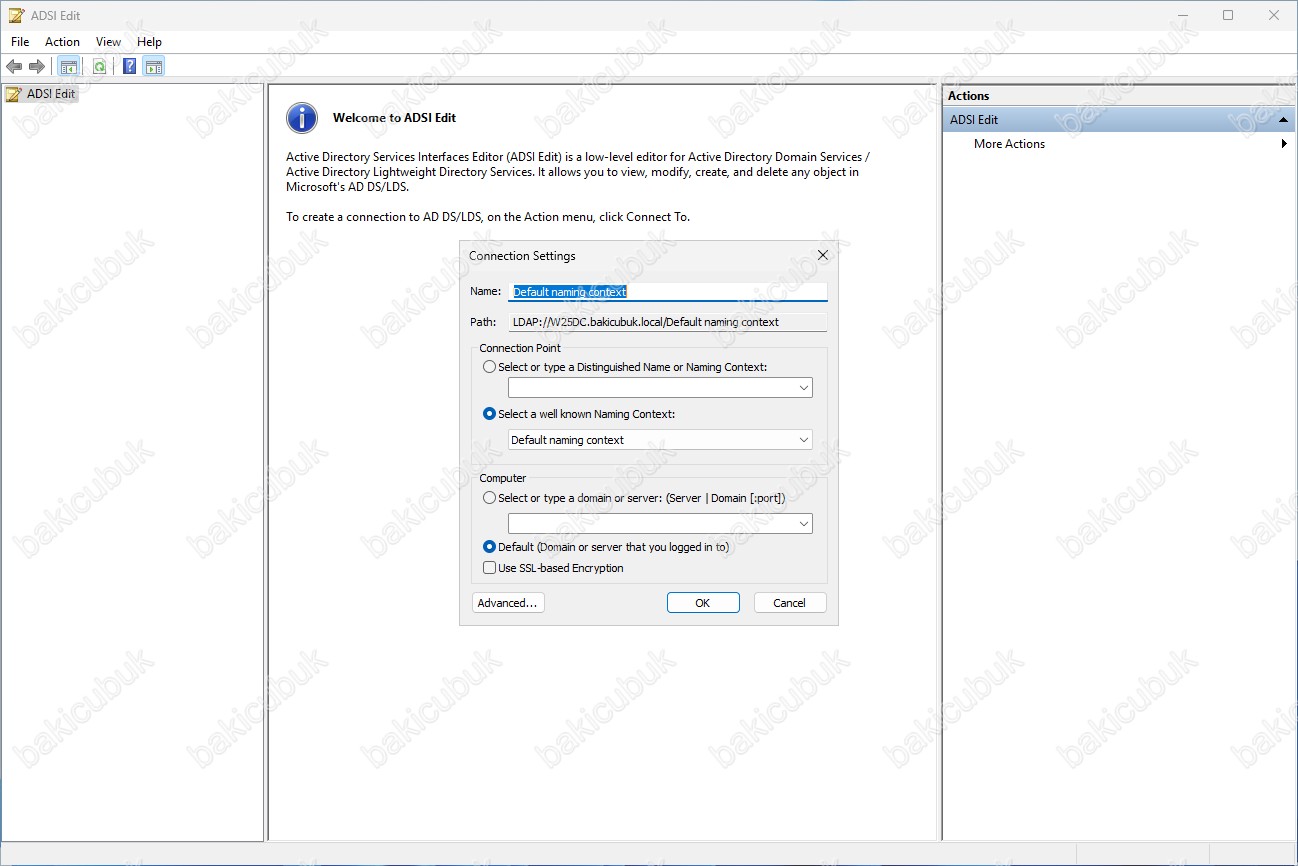Click OK in Connection Settings
This screenshot has height=866, width=1298.
point(703,603)
